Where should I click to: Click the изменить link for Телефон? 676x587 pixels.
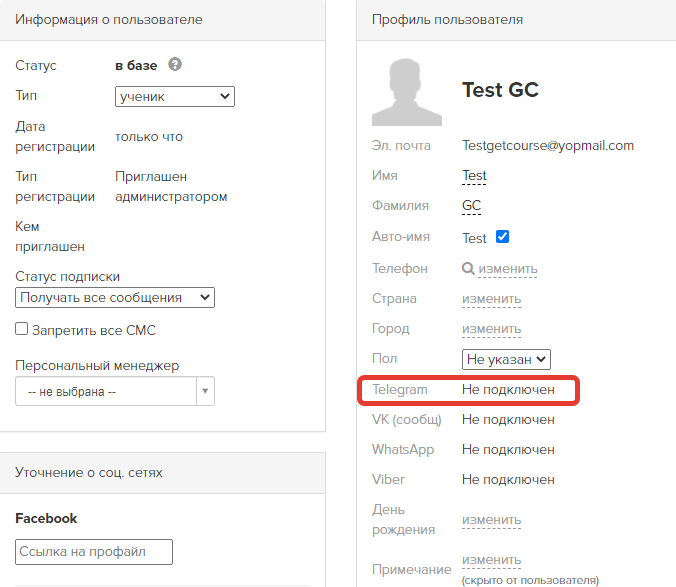508,269
